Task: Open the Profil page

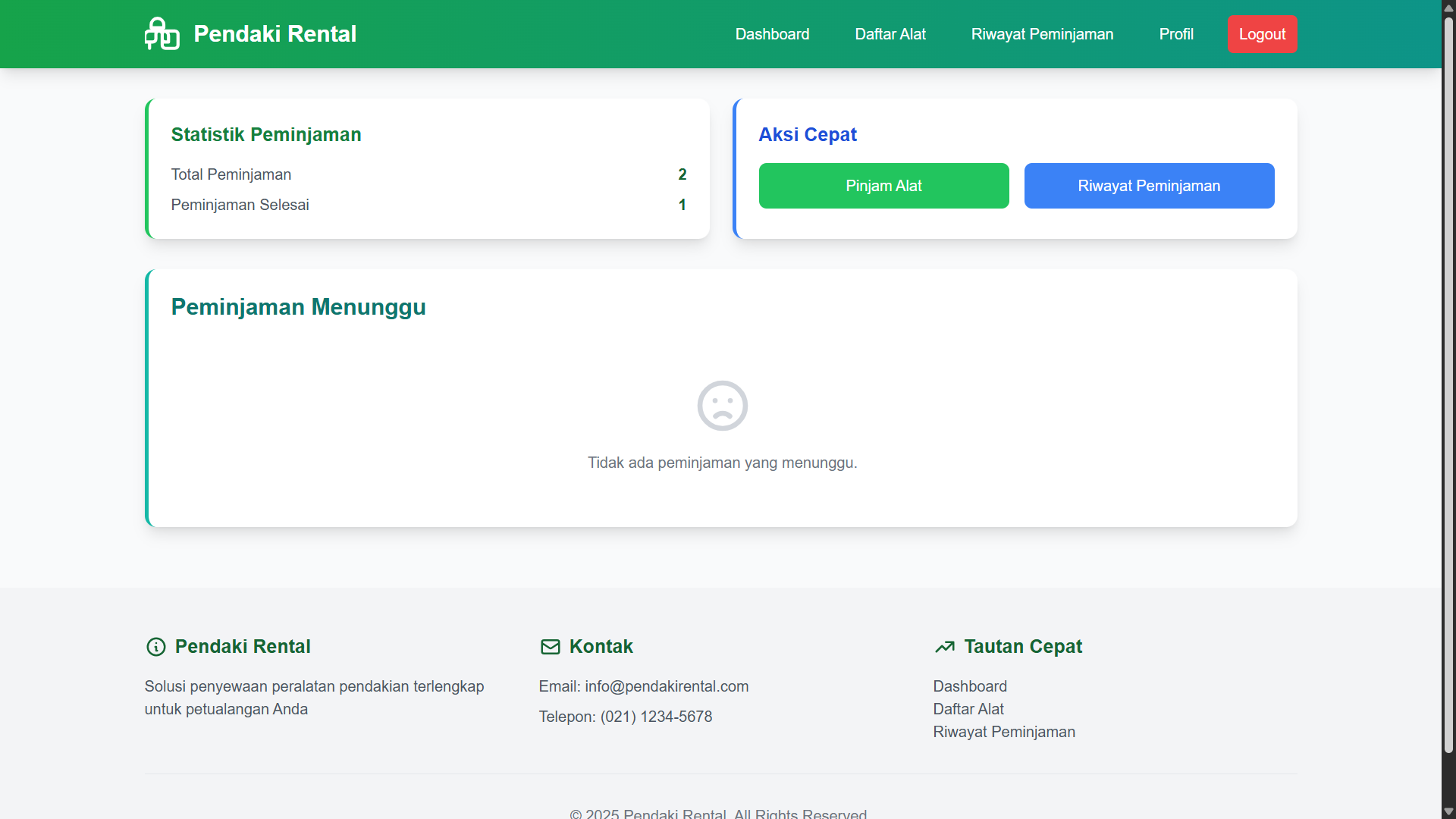Action: pos(1176,34)
